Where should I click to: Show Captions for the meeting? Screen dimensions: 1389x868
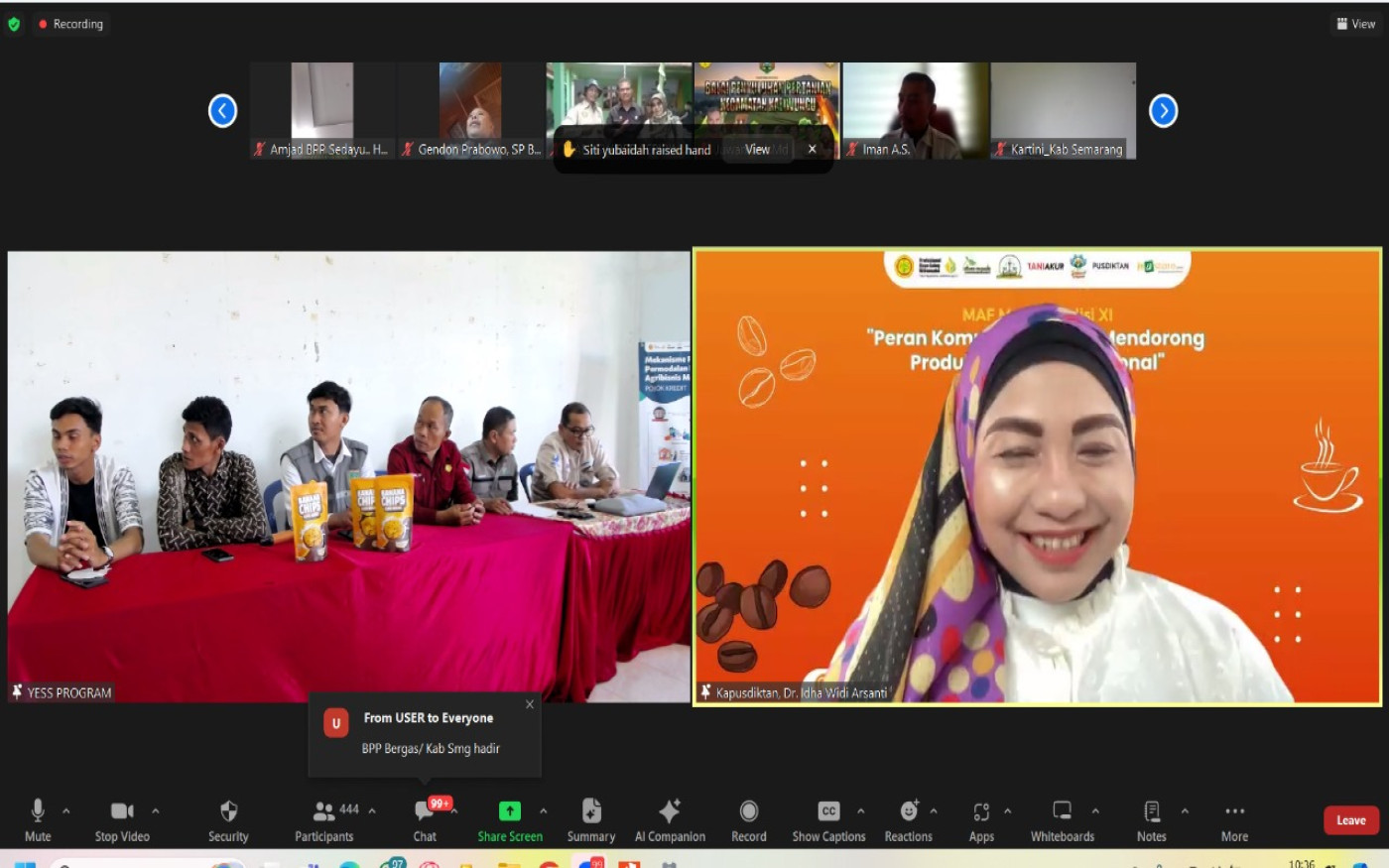point(828,820)
